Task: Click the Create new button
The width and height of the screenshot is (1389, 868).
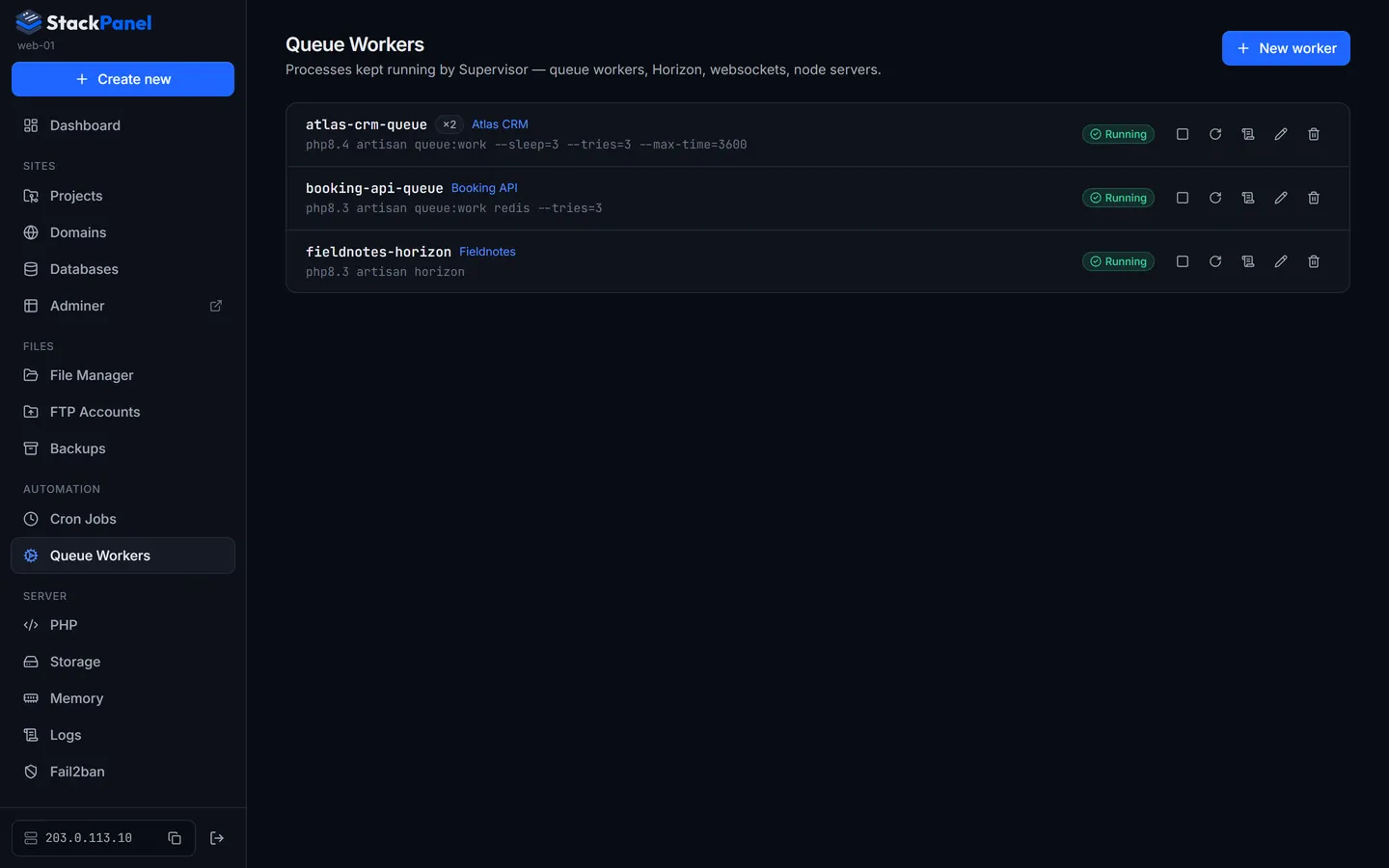Action: coord(123,79)
